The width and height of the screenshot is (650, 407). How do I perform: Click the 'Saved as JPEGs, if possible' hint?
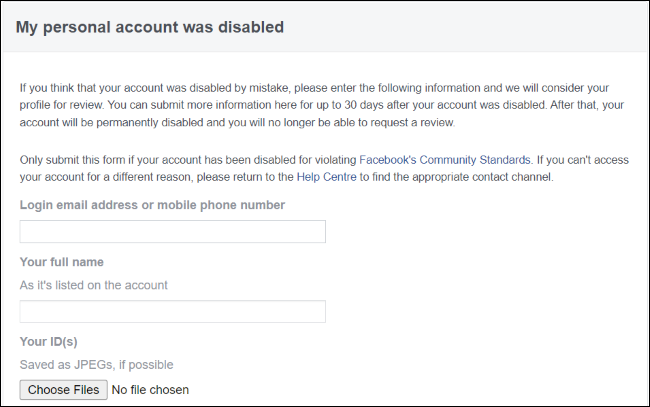point(96,365)
